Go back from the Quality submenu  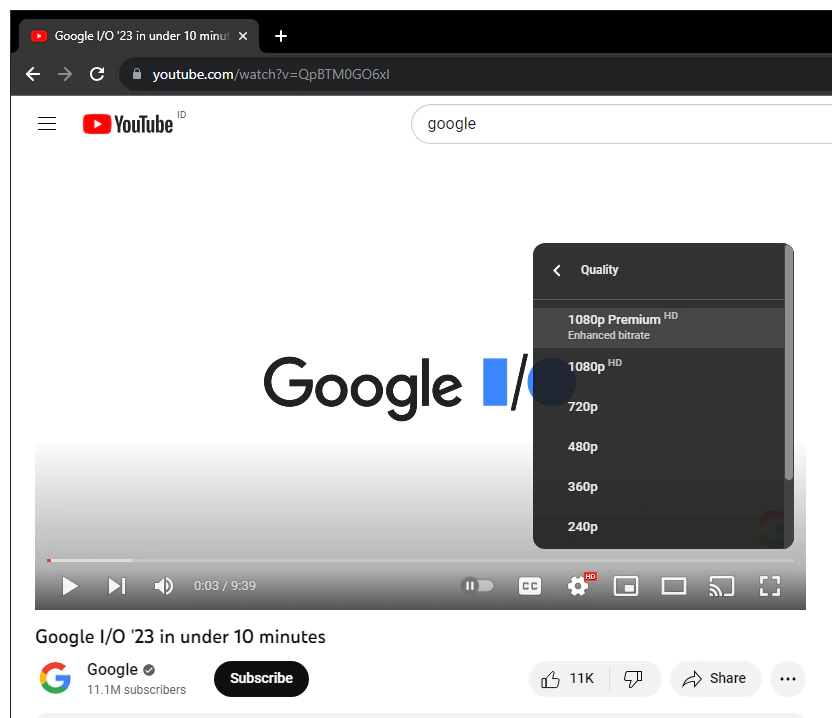(557, 270)
